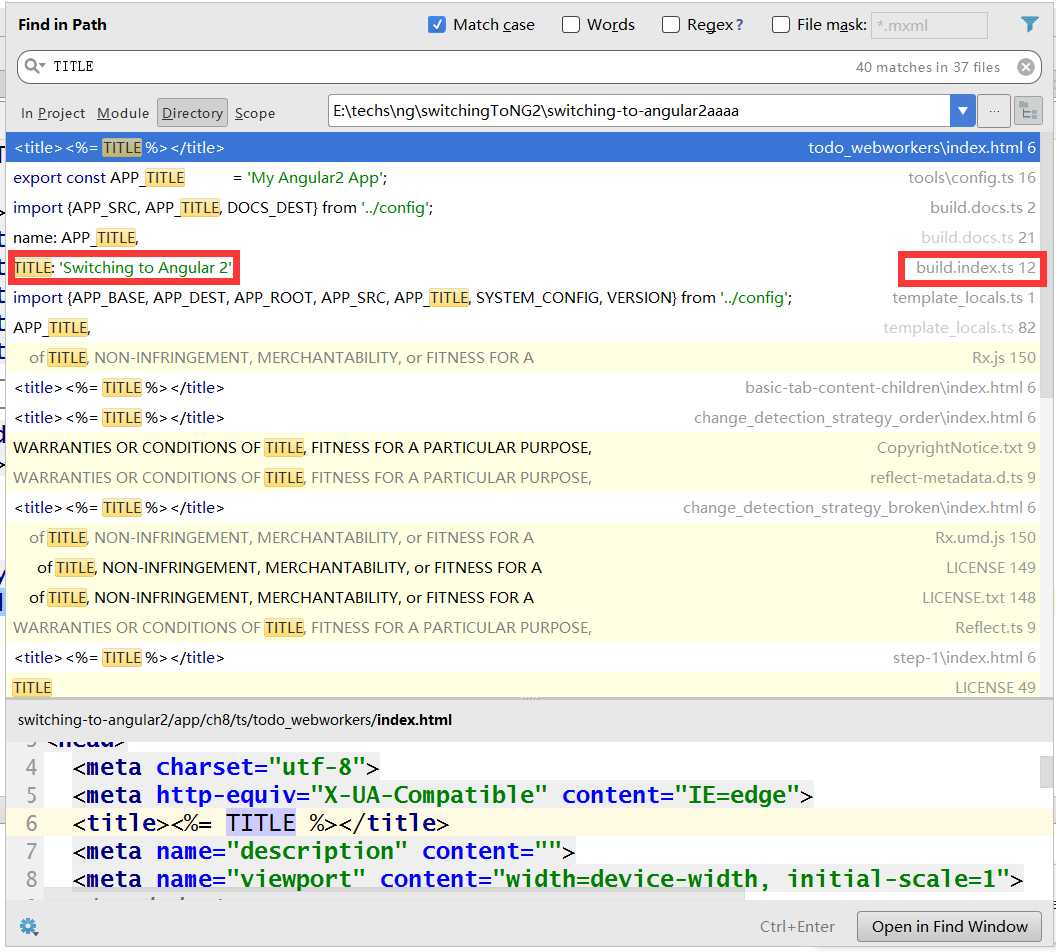The height and width of the screenshot is (952, 1056).
Task: Click preview line 6 title tag
Action: click(x=261, y=823)
